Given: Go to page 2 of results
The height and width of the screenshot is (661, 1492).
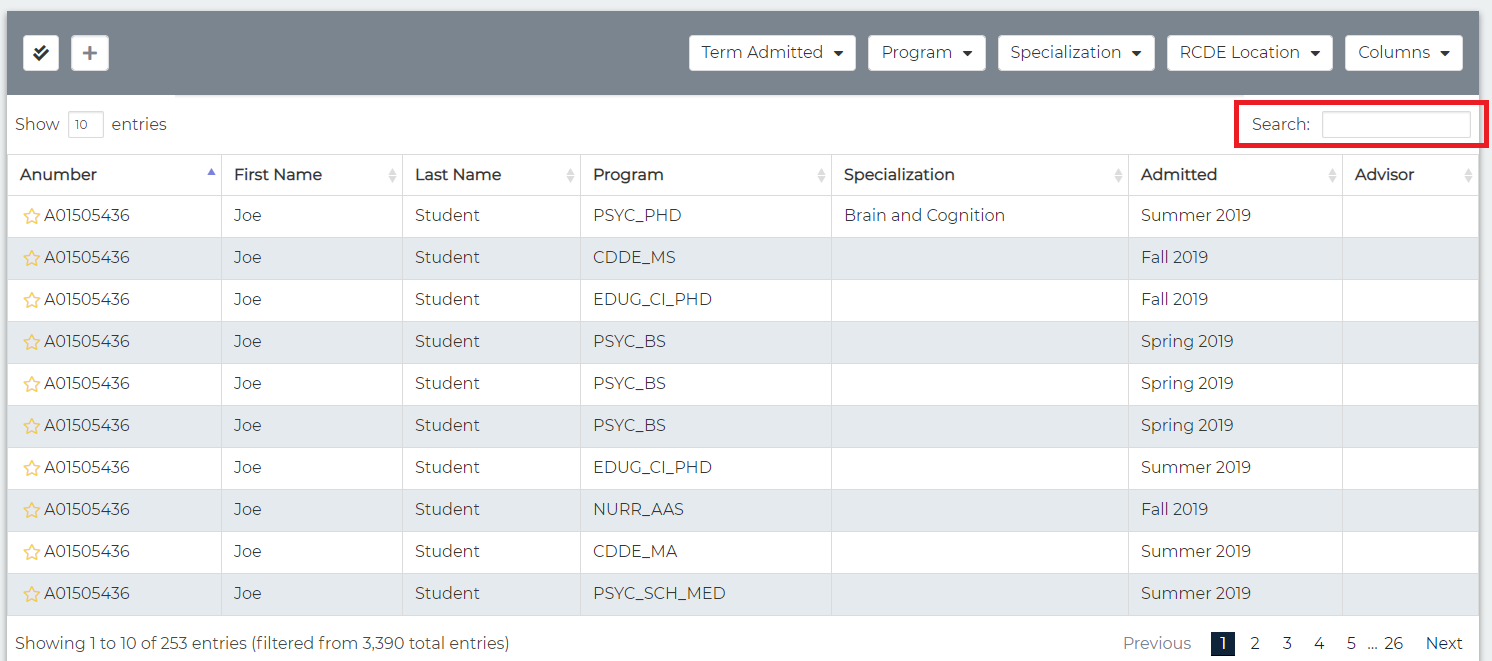Looking at the screenshot, I should coord(1255,643).
